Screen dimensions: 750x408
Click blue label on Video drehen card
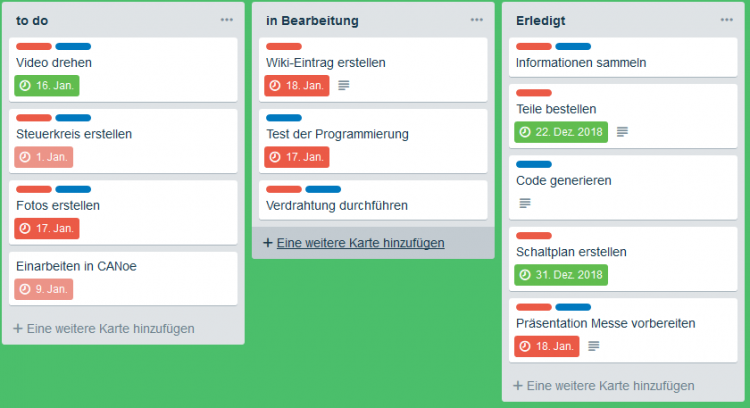pyautogui.click(x=73, y=47)
